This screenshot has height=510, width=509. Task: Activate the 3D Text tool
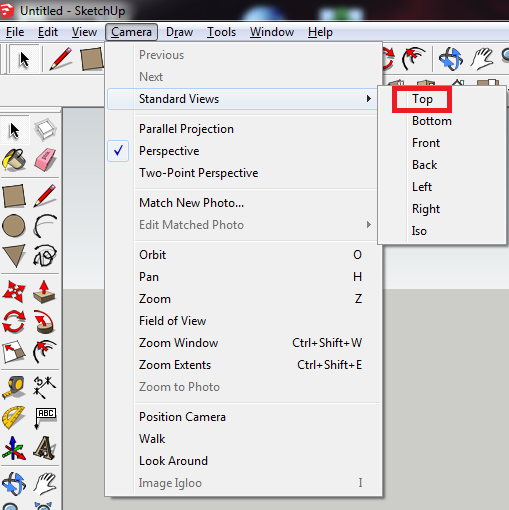coord(44,448)
